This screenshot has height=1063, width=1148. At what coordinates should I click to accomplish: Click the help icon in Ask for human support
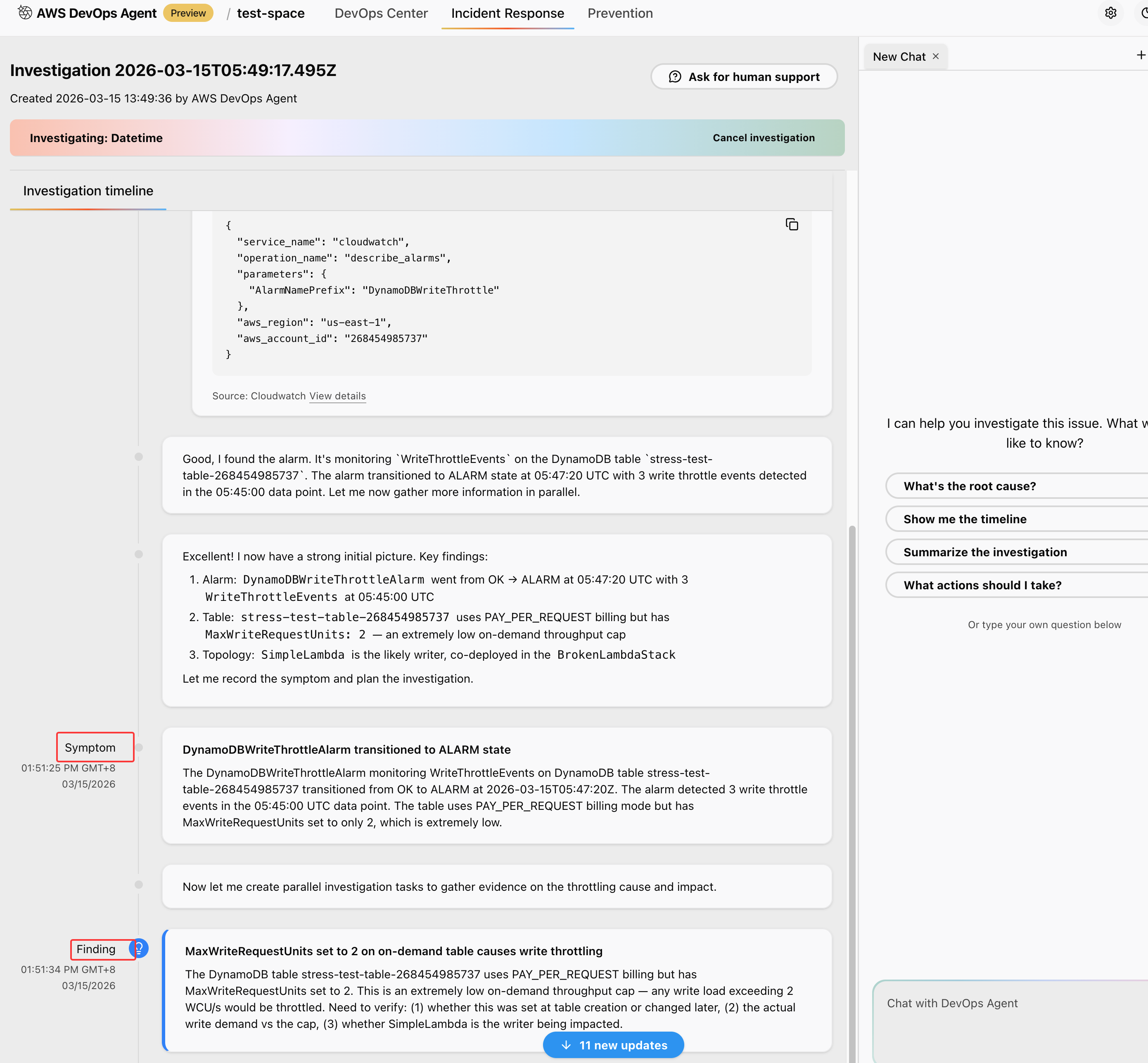coord(675,77)
